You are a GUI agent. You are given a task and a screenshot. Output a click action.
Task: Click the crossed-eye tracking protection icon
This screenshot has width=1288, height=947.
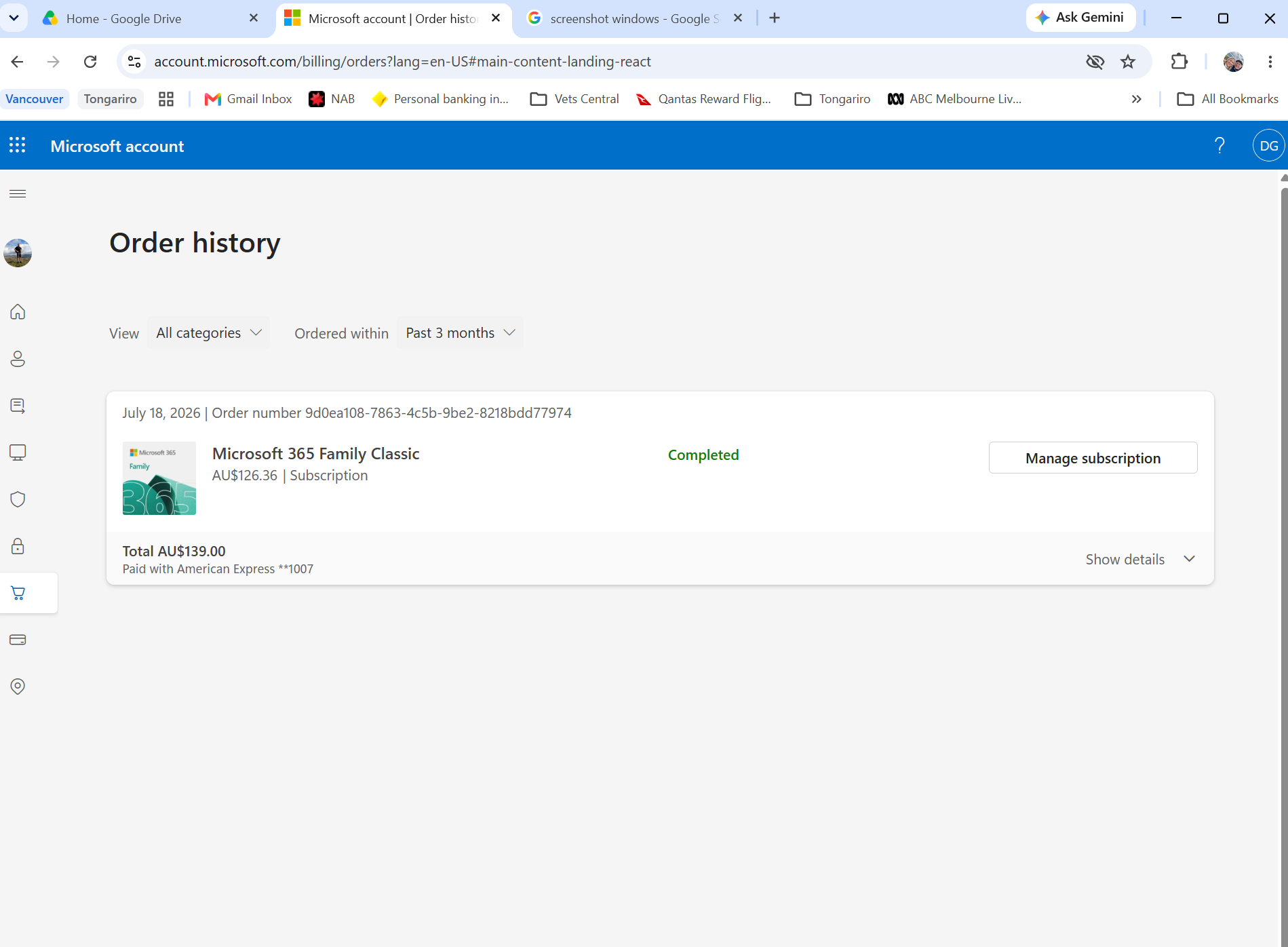click(1095, 62)
